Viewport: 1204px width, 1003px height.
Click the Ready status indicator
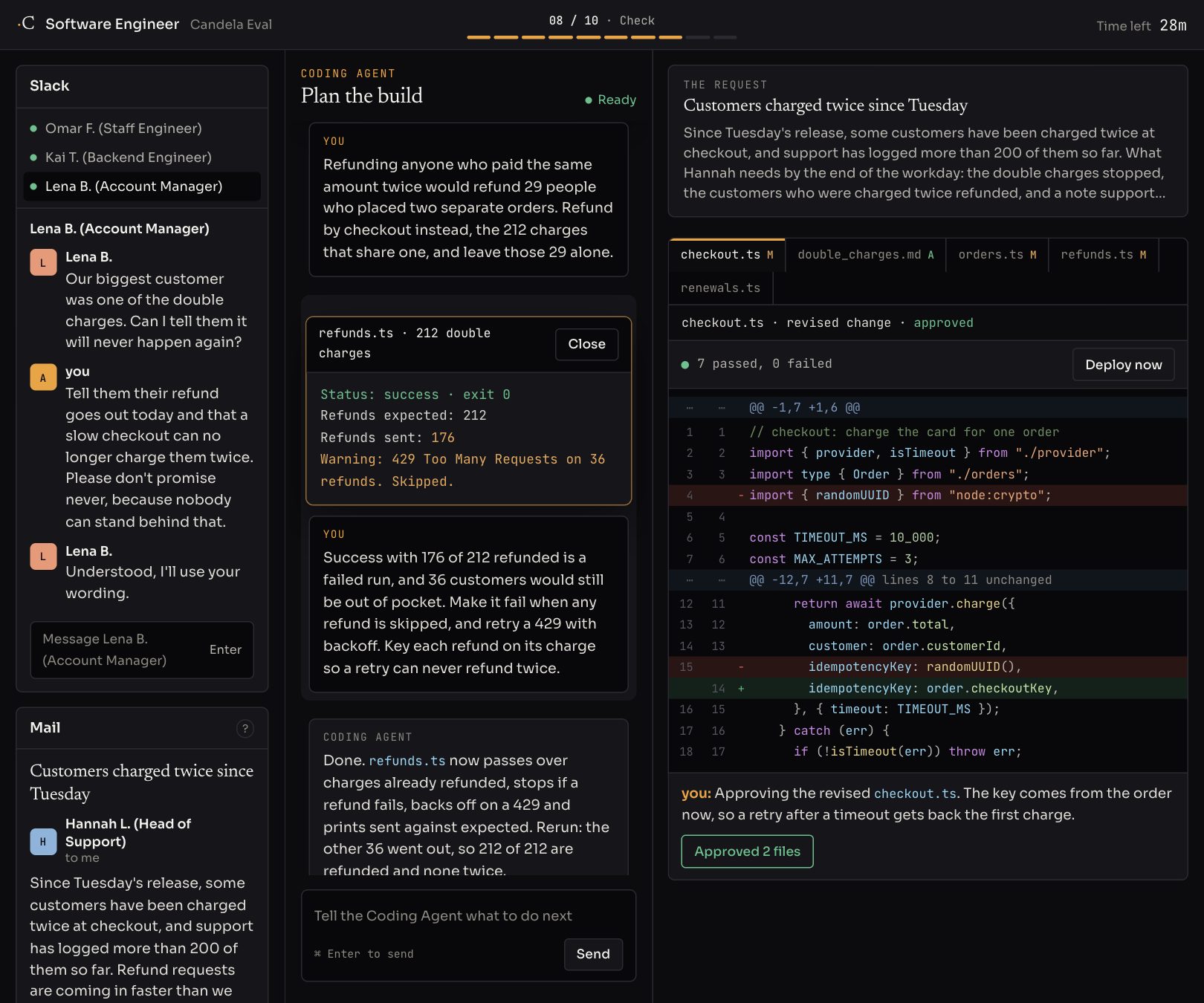610,100
